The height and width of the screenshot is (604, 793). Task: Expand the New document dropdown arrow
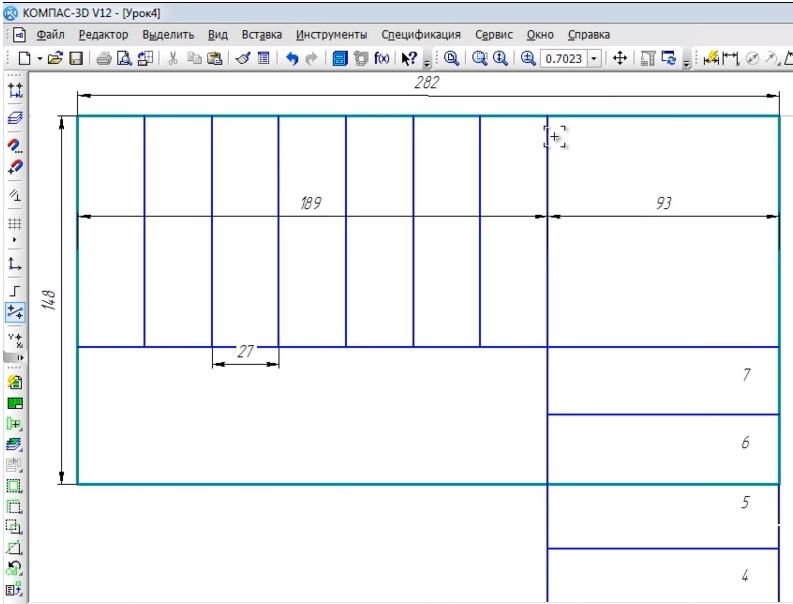40,59
